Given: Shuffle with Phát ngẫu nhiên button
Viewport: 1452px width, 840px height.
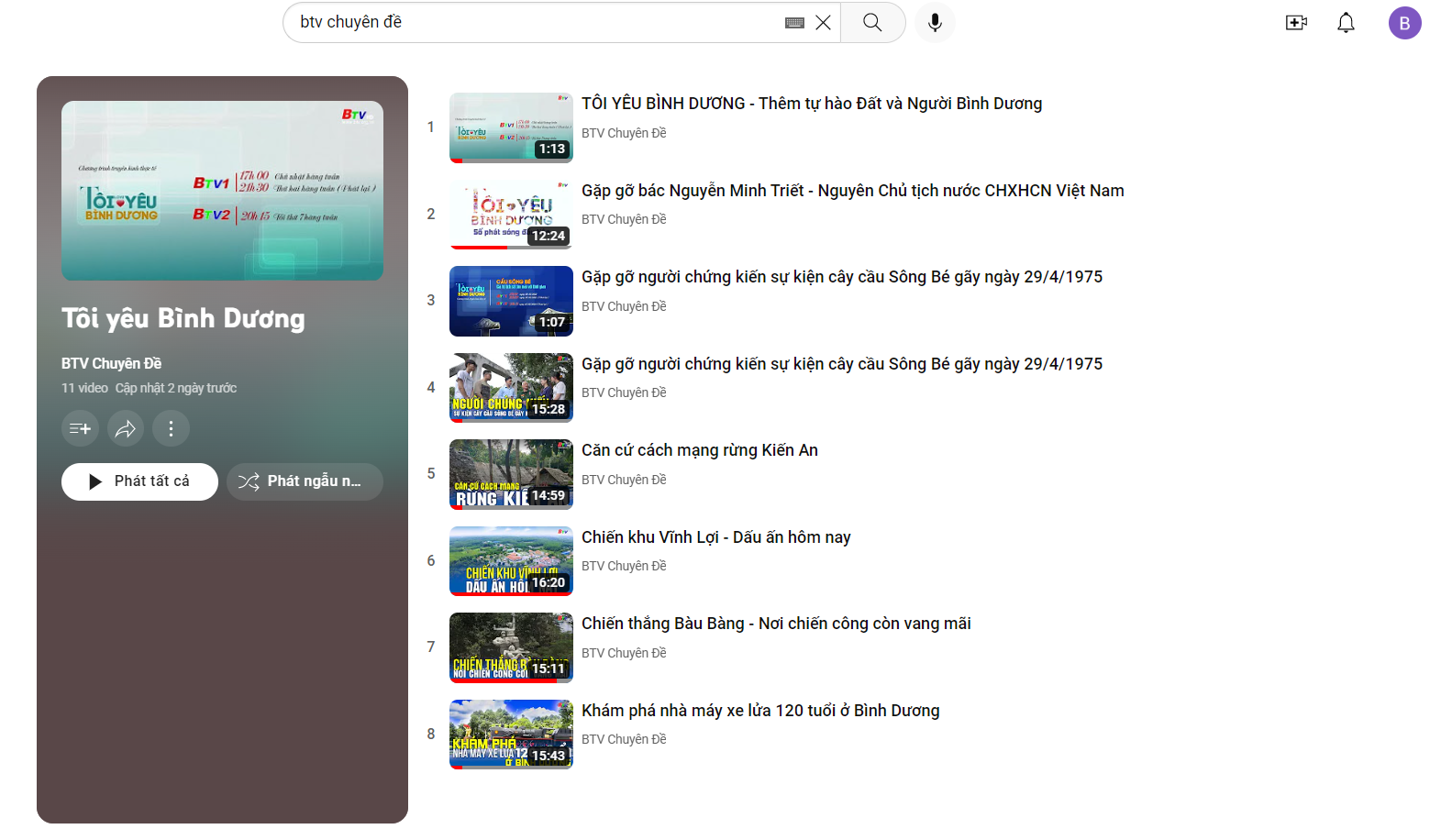Looking at the screenshot, I should click(x=305, y=481).
